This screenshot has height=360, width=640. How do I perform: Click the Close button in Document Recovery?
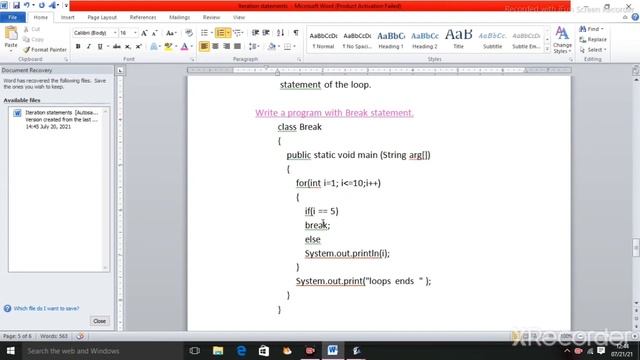100,321
